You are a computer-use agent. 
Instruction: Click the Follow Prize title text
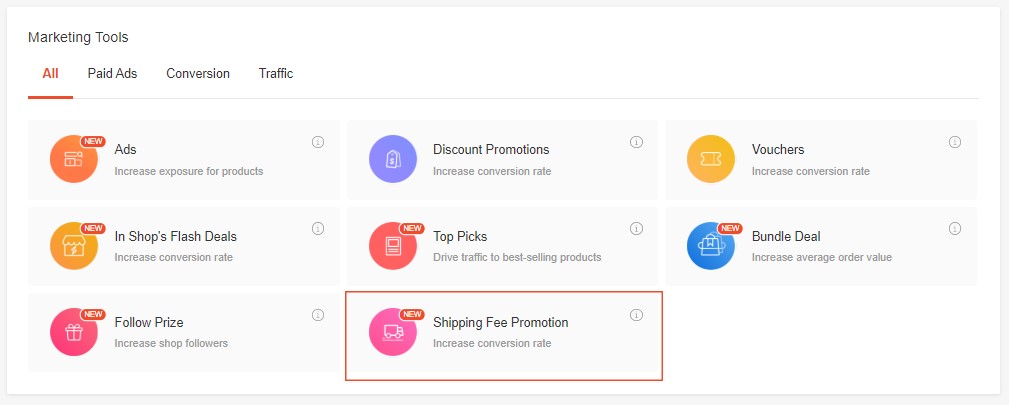pos(149,322)
